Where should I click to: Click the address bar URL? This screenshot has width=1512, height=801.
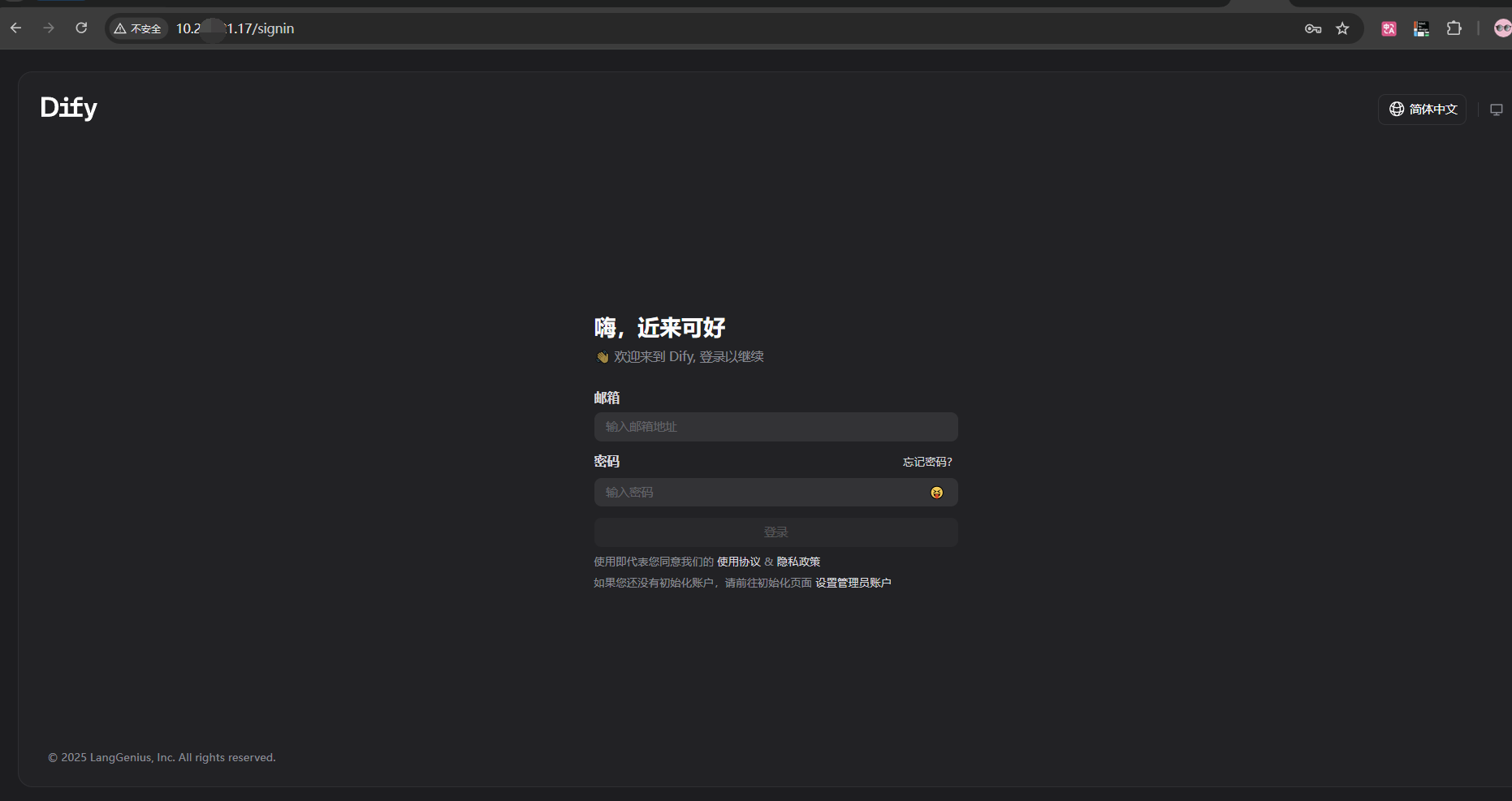(x=235, y=28)
